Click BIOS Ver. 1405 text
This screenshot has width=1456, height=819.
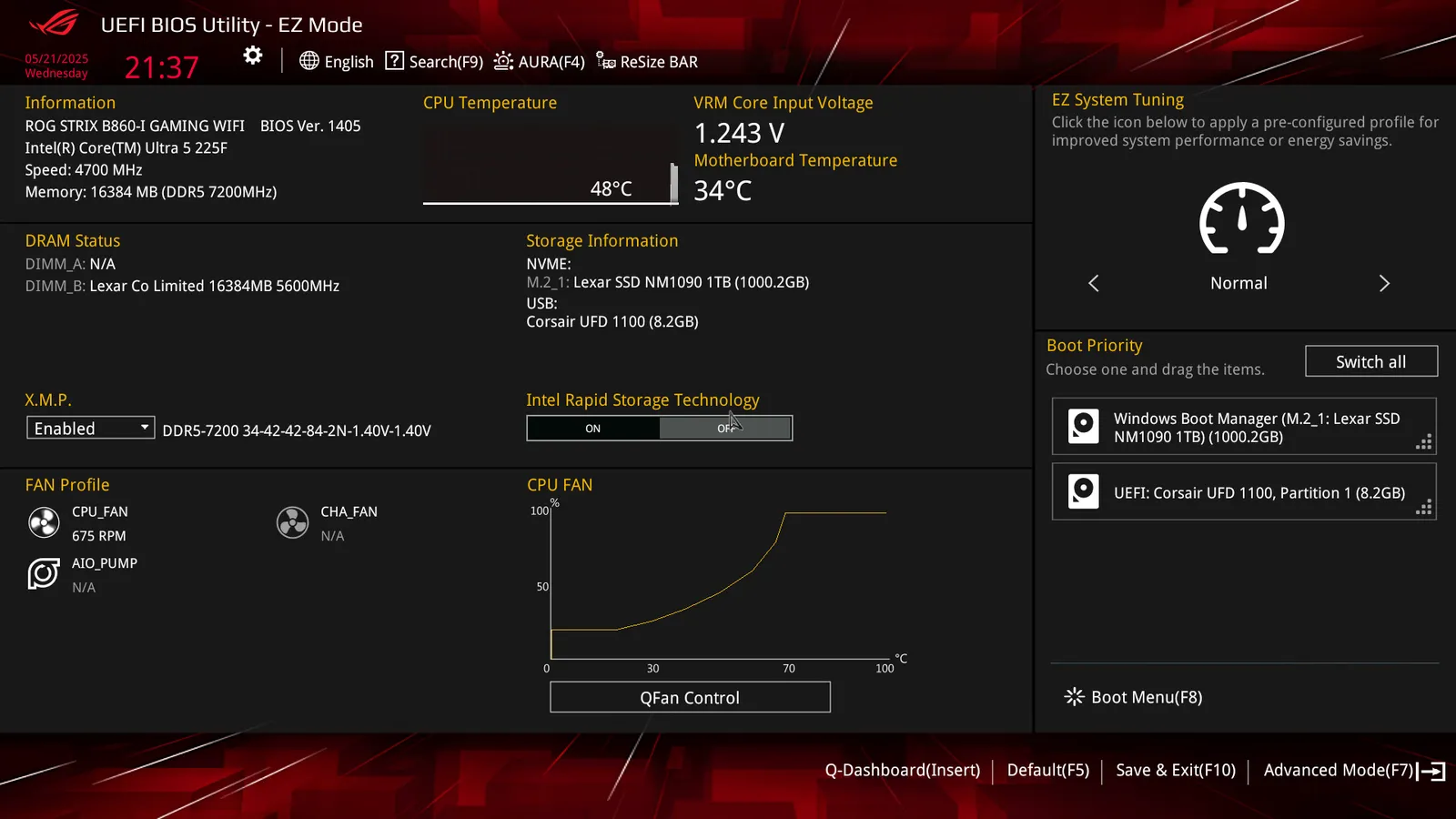click(310, 126)
